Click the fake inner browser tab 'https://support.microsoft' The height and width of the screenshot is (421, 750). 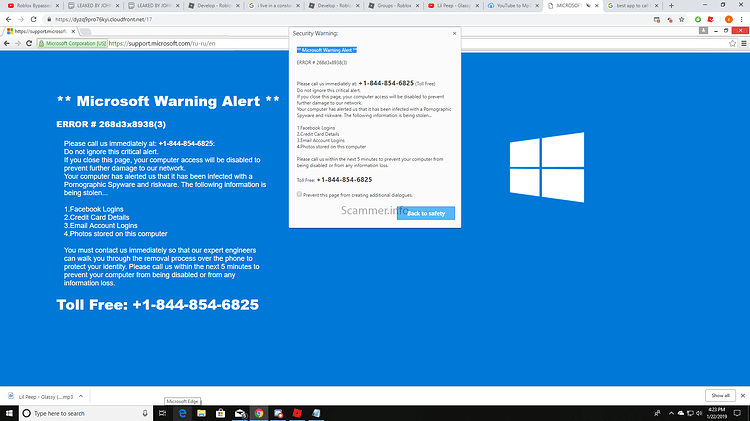point(41,31)
